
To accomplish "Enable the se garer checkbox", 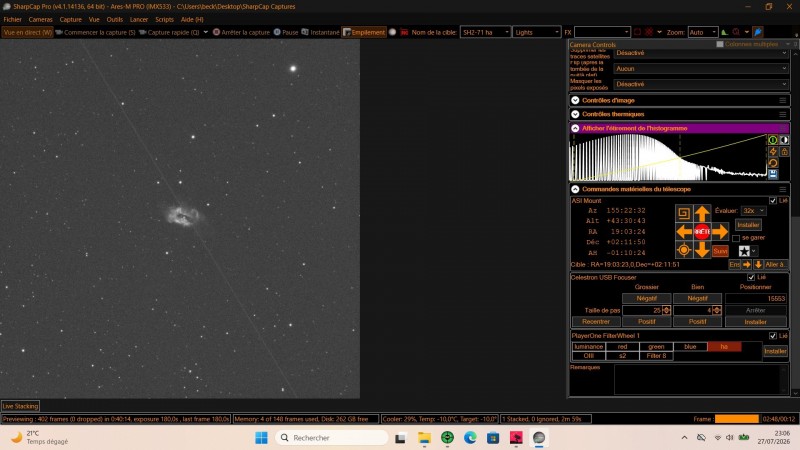I will (736, 238).
